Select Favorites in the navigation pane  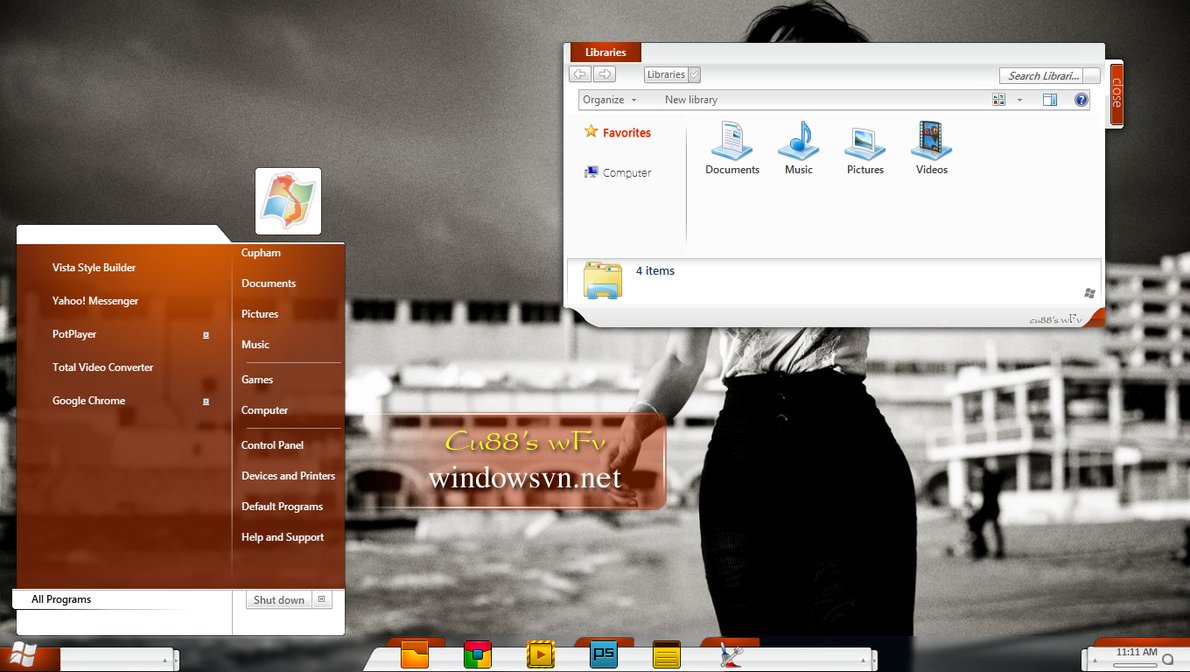click(x=626, y=133)
